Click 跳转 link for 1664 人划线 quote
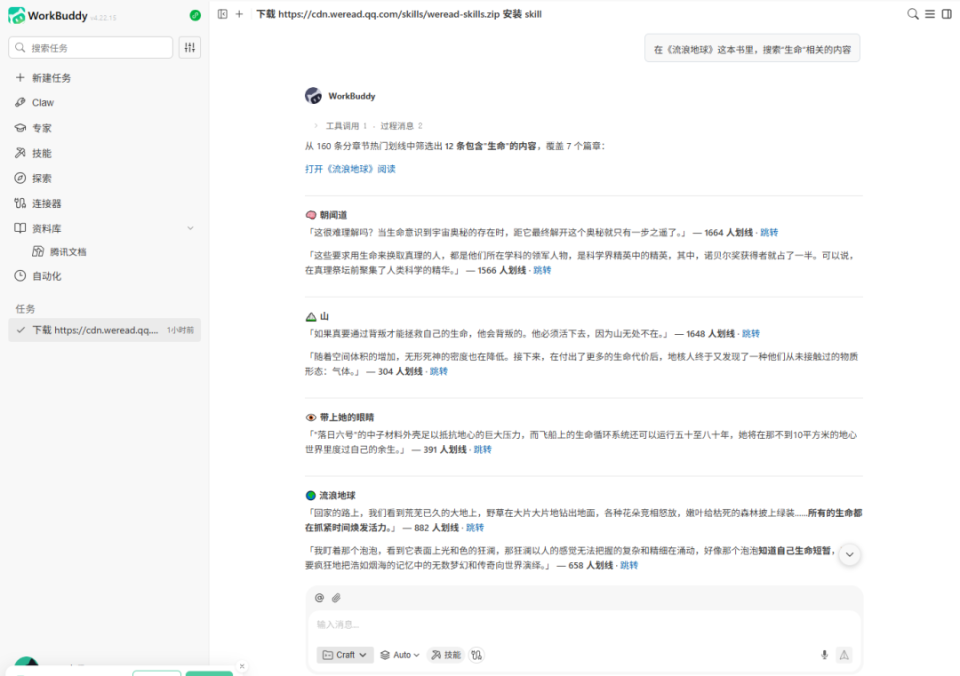 [x=769, y=233]
